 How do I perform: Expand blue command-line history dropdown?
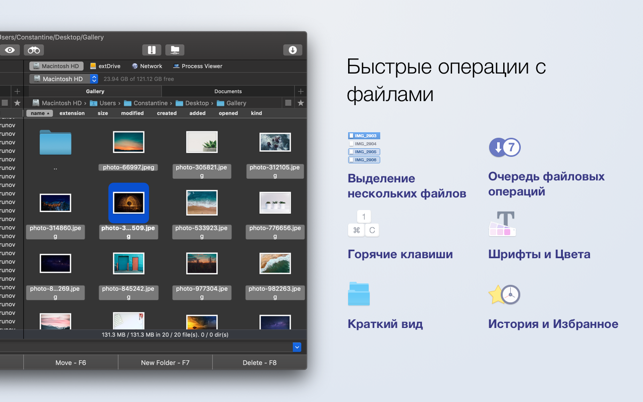pyautogui.click(x=297, y=347)
